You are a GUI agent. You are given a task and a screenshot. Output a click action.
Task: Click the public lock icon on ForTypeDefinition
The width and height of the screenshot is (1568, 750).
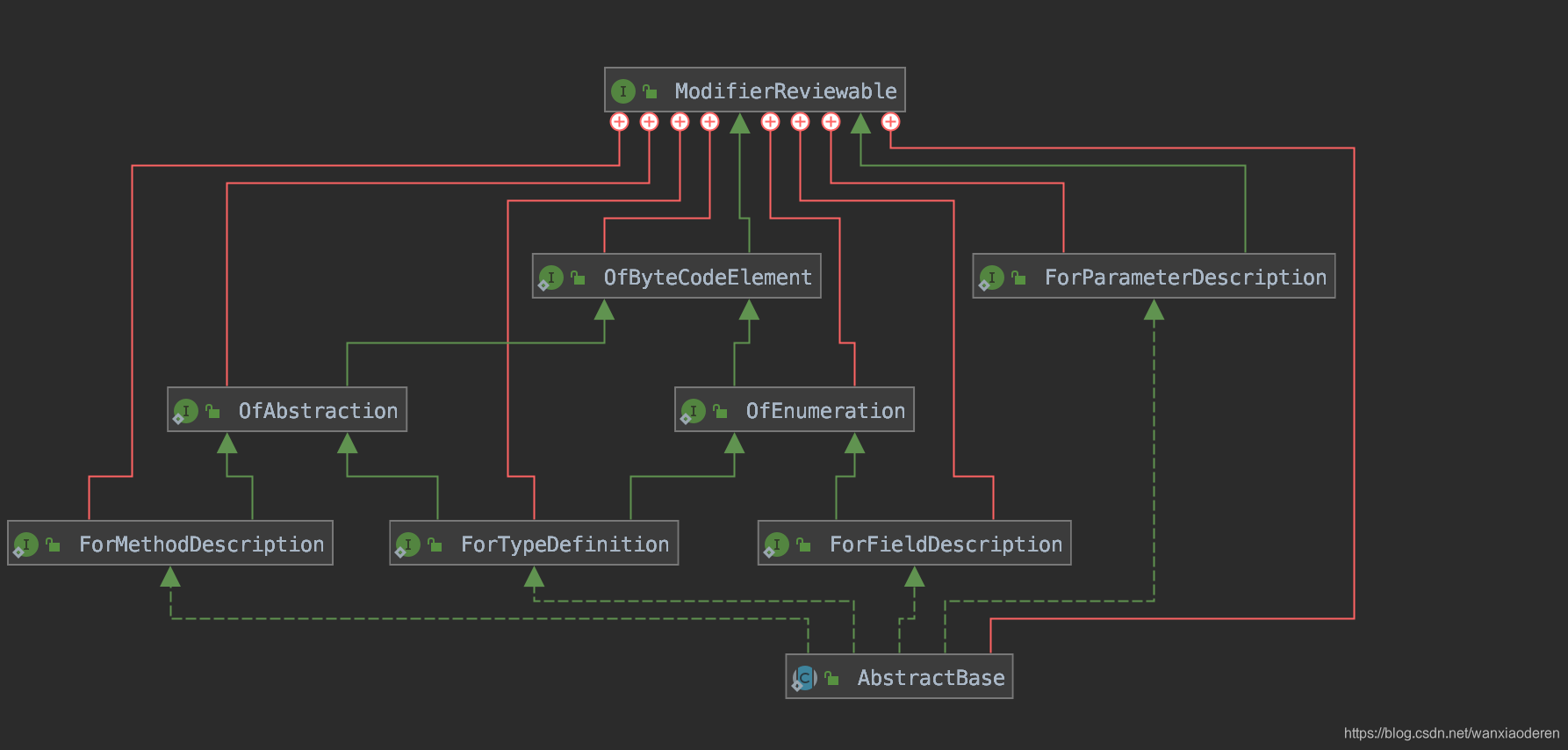point(435,544)
